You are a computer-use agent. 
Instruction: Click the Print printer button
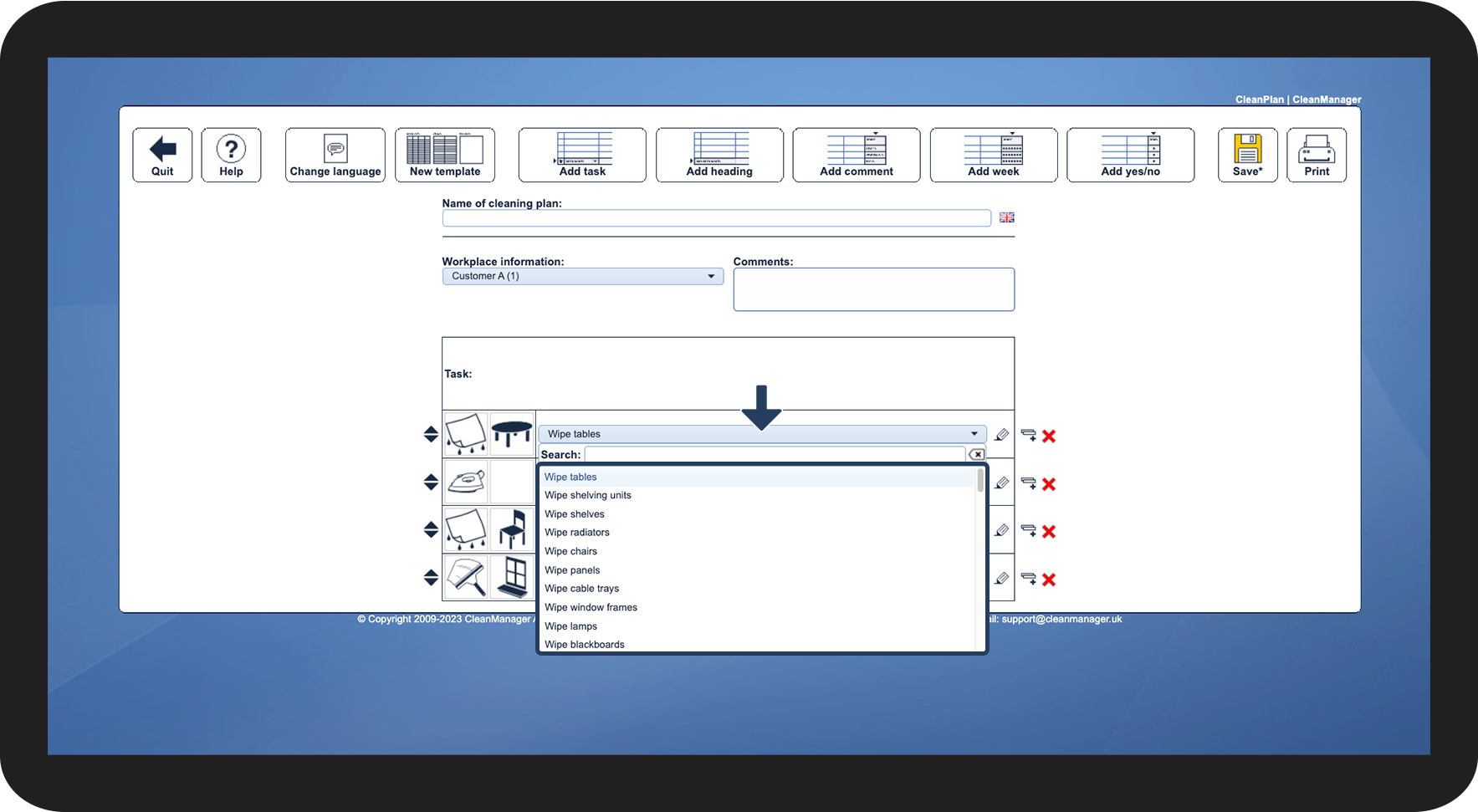click(1317, 155)
